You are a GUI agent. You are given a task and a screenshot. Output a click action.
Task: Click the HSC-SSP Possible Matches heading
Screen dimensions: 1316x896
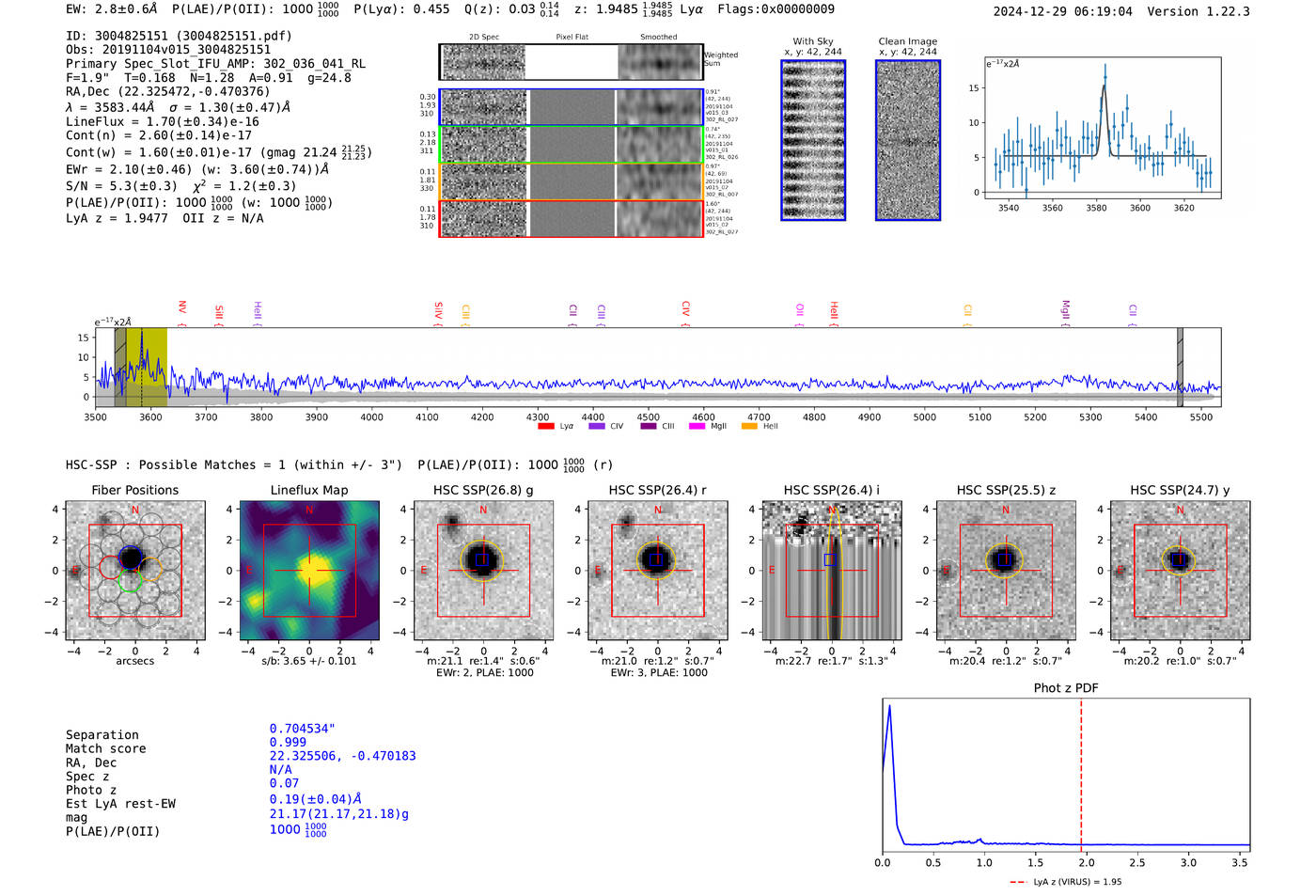[234, 464]
